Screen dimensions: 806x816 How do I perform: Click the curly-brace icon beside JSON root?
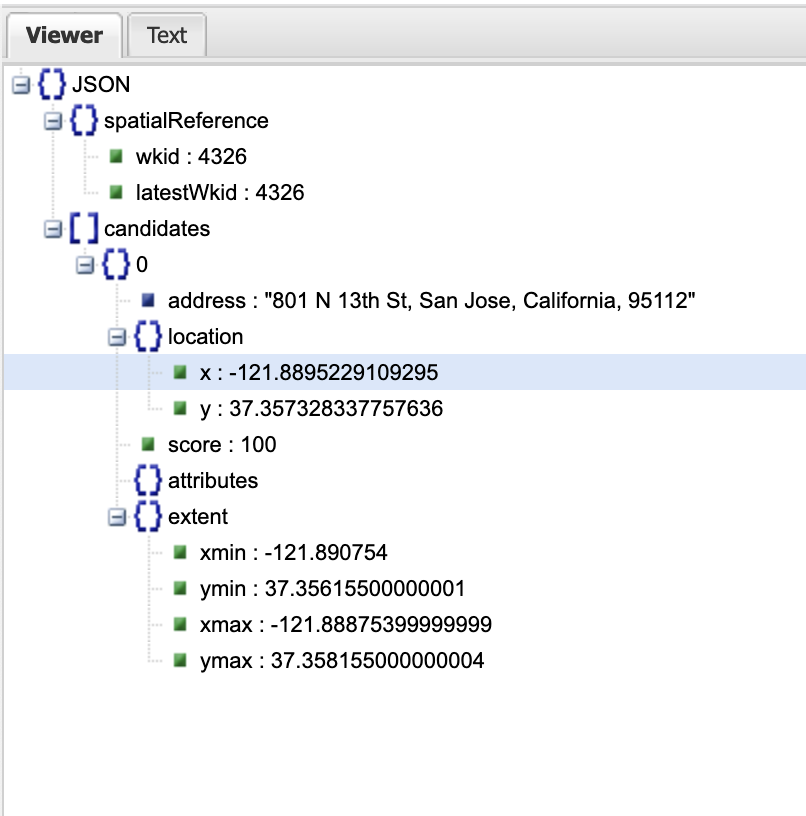(52, 85)
